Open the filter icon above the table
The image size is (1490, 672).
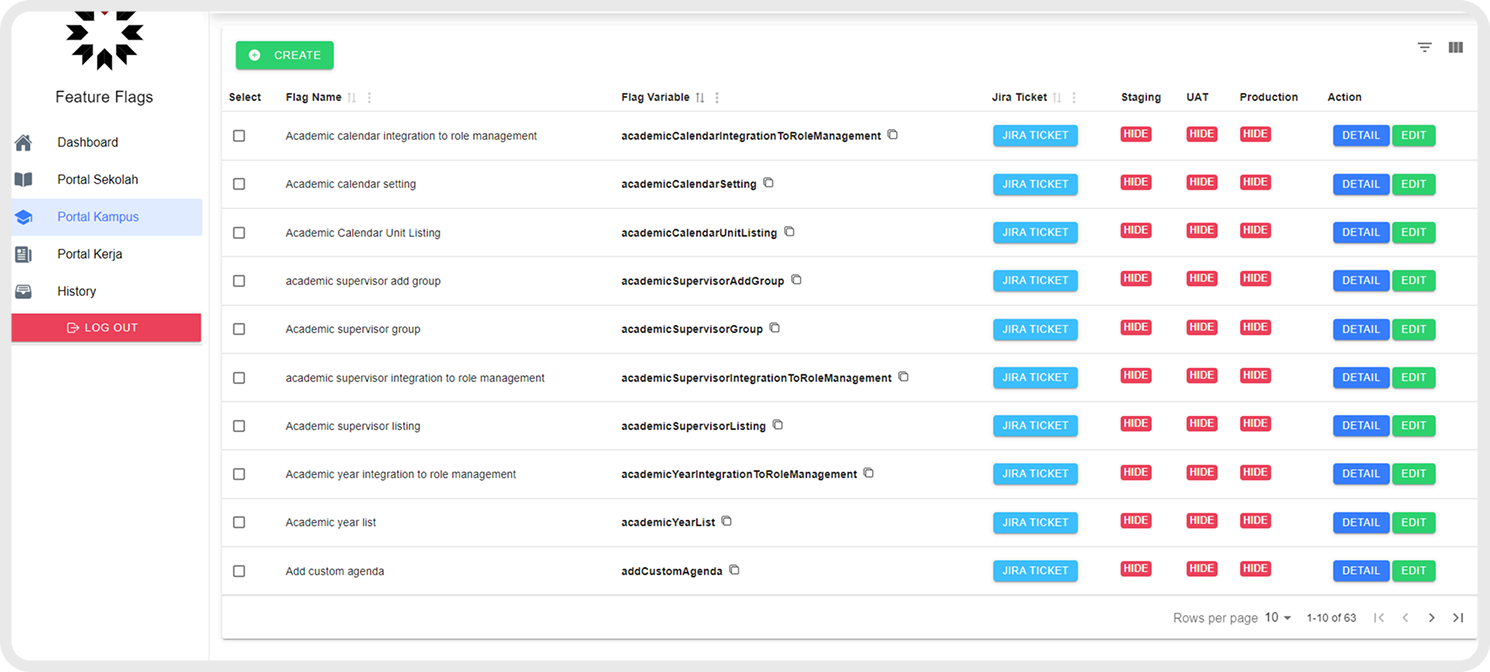point(1424,47)
